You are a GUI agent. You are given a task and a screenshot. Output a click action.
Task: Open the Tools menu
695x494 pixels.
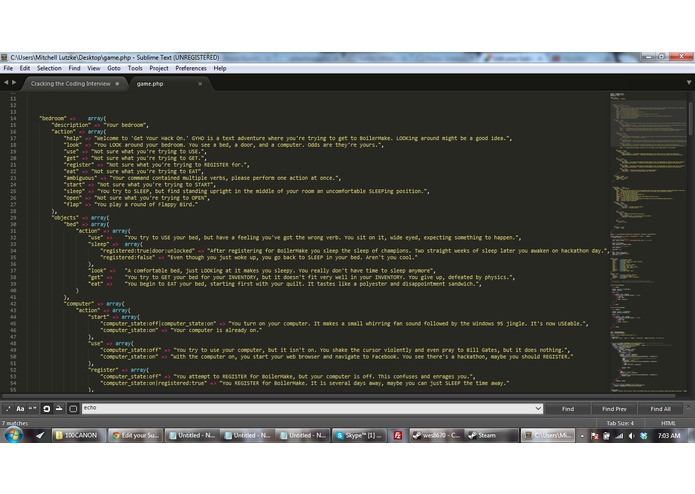pos(135,68)
